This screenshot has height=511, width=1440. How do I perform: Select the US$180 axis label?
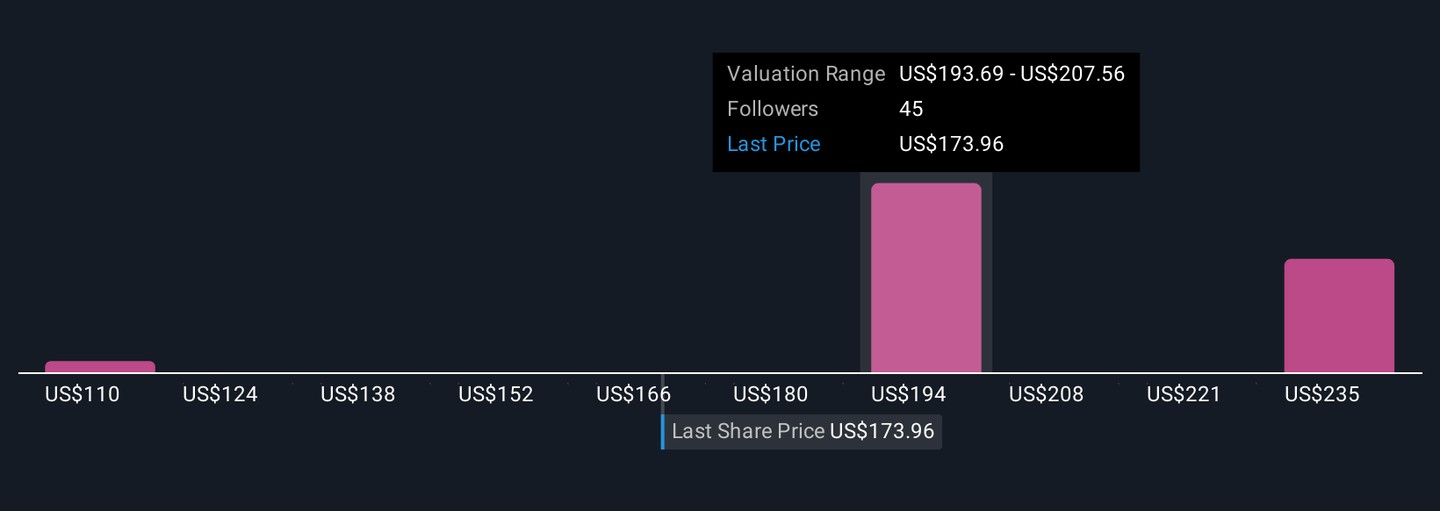coord(770,394)
